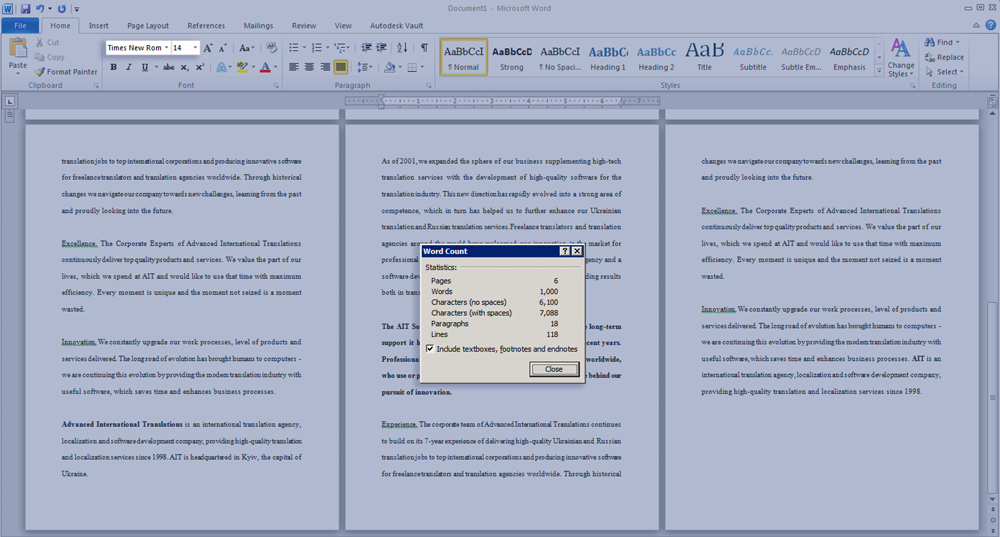Image resolution: width=1000 pixels, height=537 pixels.
Task: Click the left indent marker on ruler
Action: (381, 105)
